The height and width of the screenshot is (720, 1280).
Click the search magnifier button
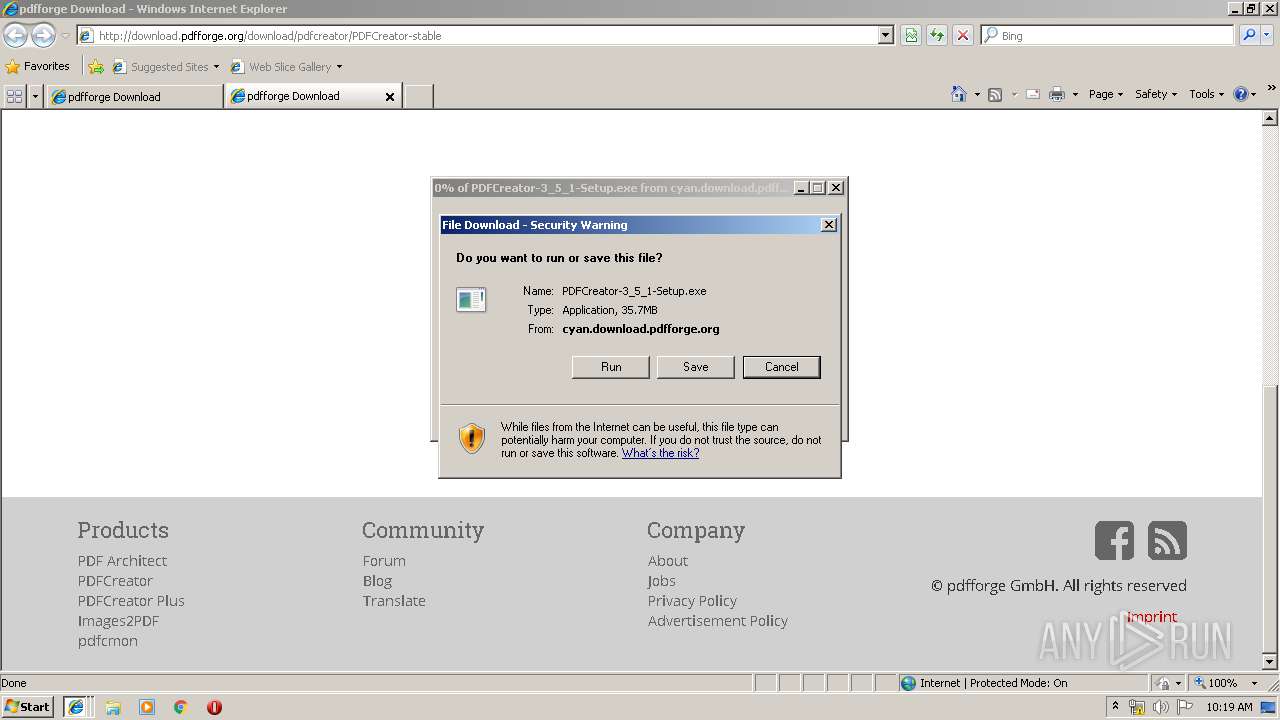tap(1248, 35)
